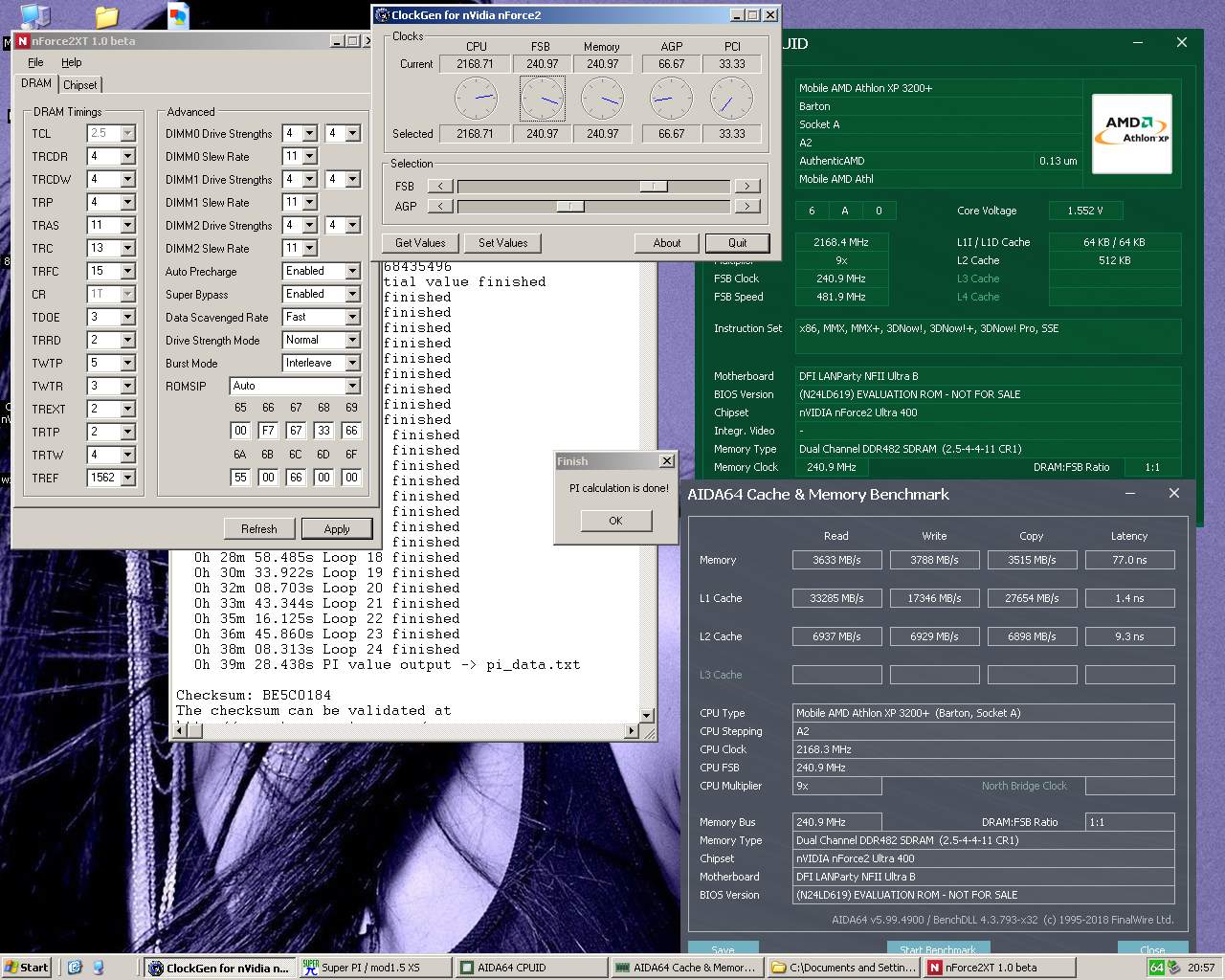The width and height of the screenshot is (1225, 980).
Task: Expand the Auto Precharge dropdown
Action: [x=352, y=272]
